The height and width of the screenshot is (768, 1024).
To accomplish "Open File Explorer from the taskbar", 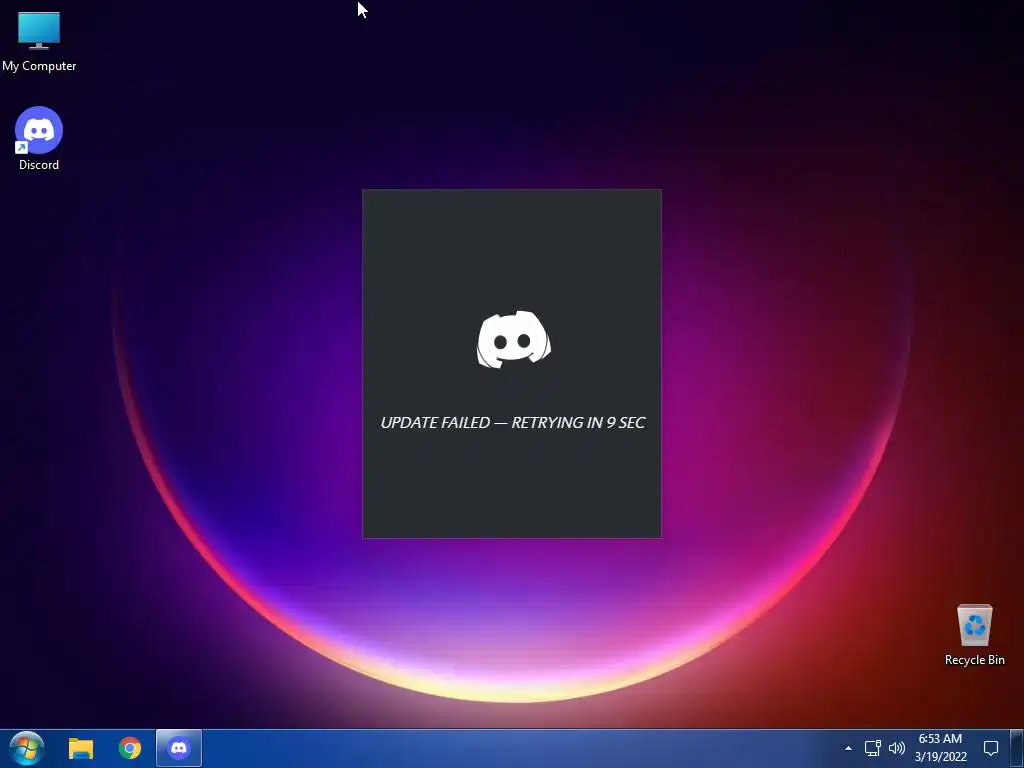I will pos(81,748).
